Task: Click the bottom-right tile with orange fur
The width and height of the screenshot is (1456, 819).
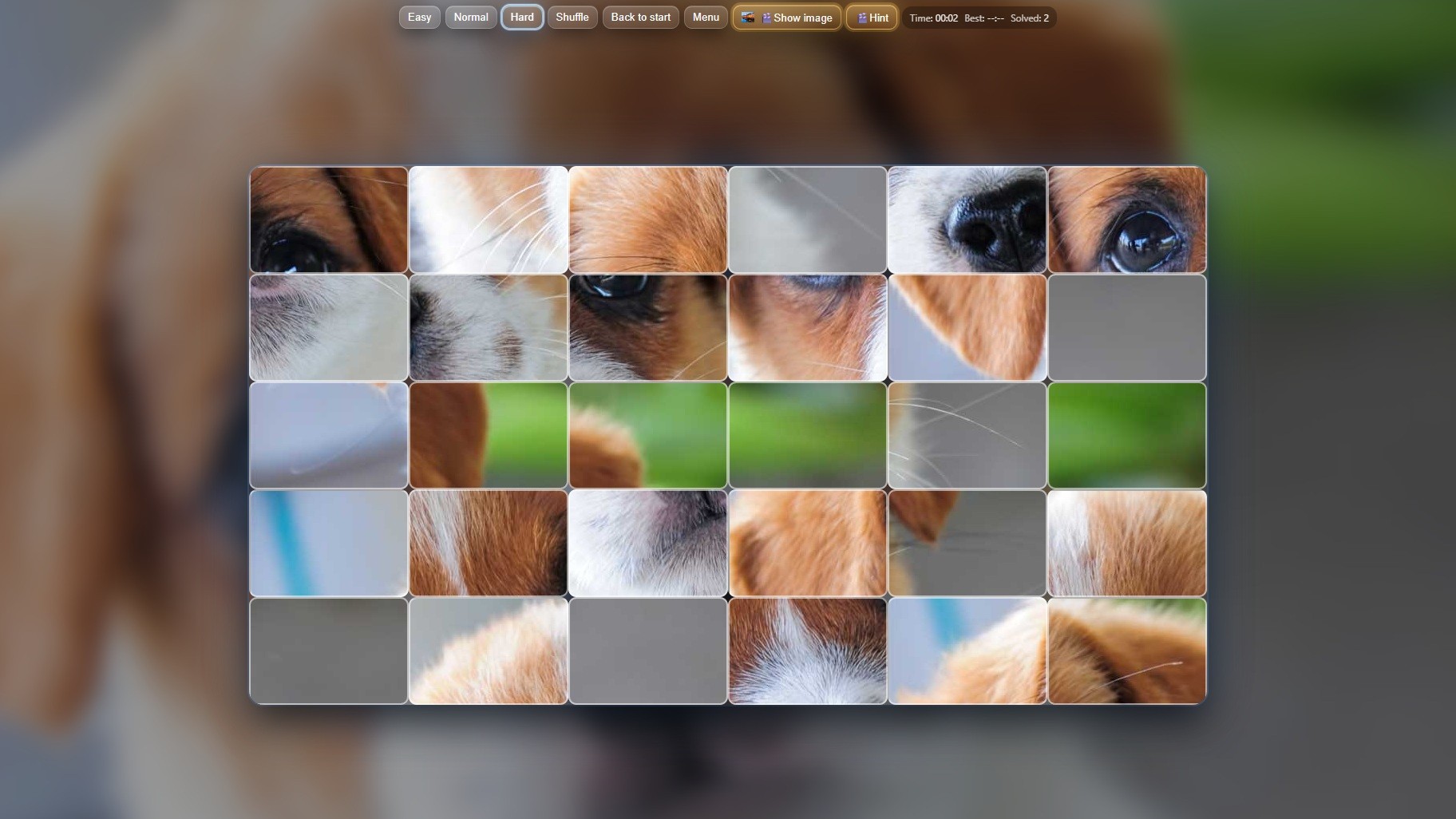Action: click(1126, 651)
